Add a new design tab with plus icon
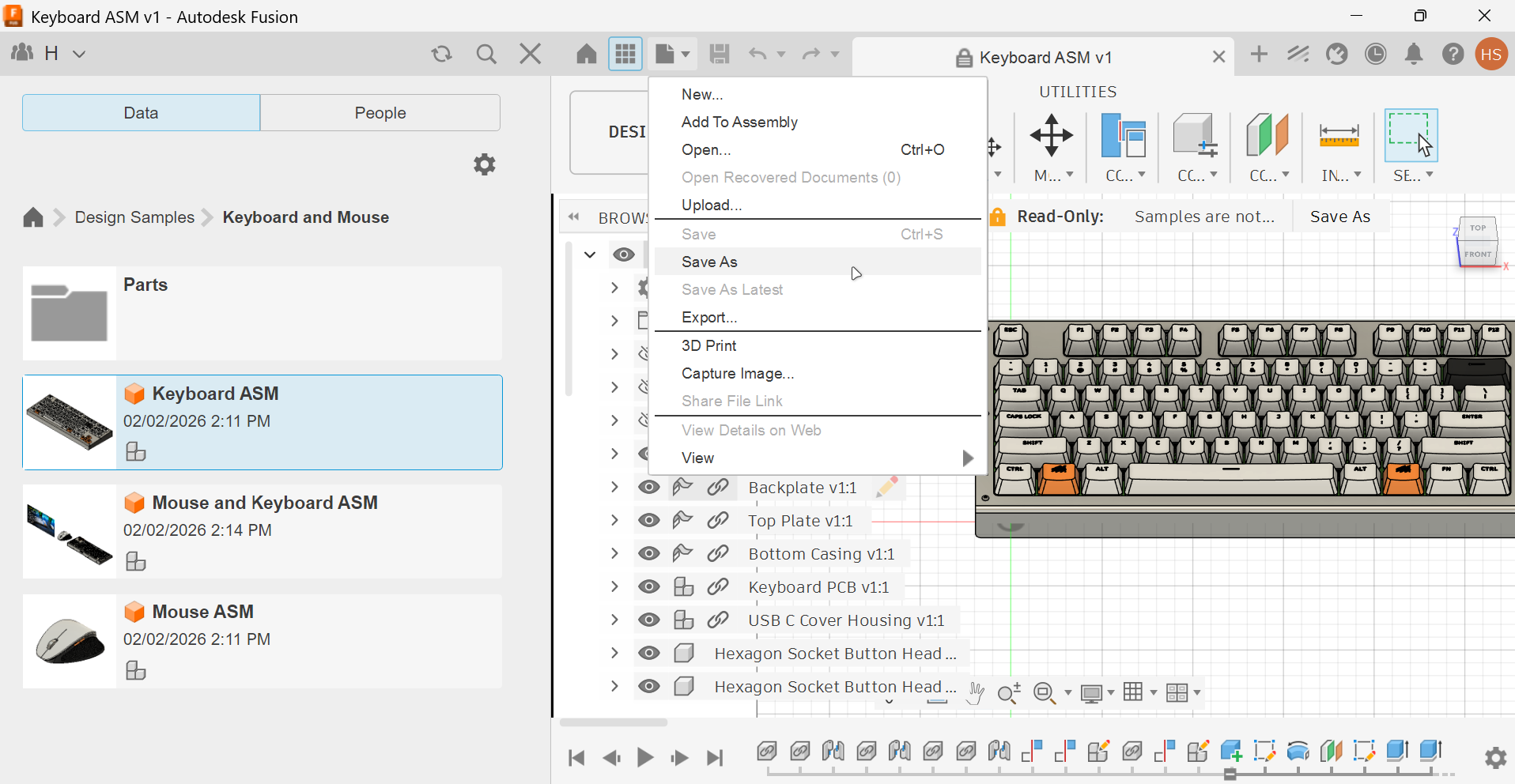Viewport: 1515px width, 784px height. 1259,54
